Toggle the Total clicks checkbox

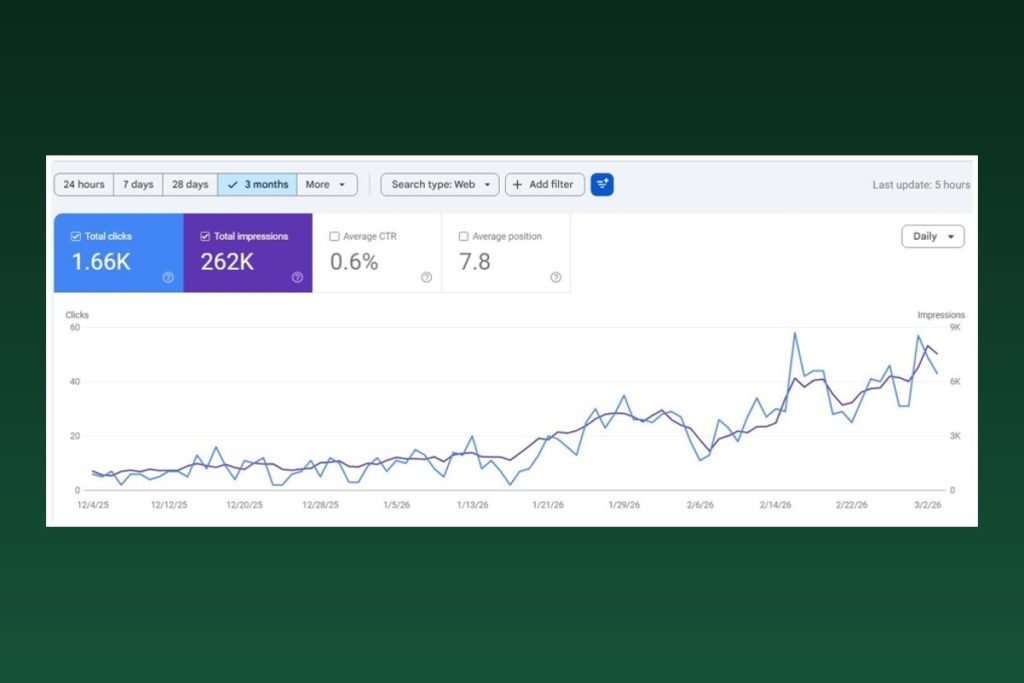(x=76, y=236)
